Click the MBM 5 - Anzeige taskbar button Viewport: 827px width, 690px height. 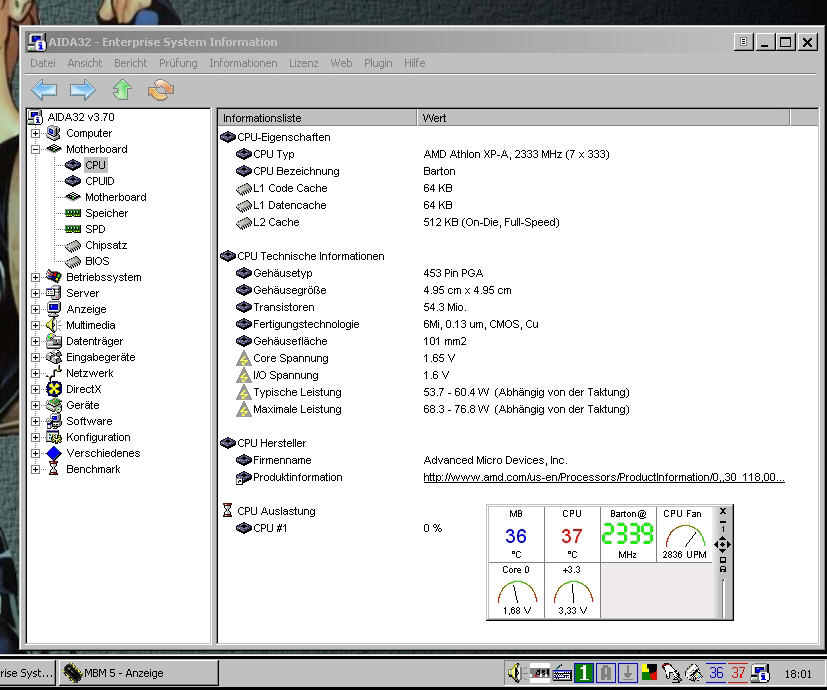139,673
